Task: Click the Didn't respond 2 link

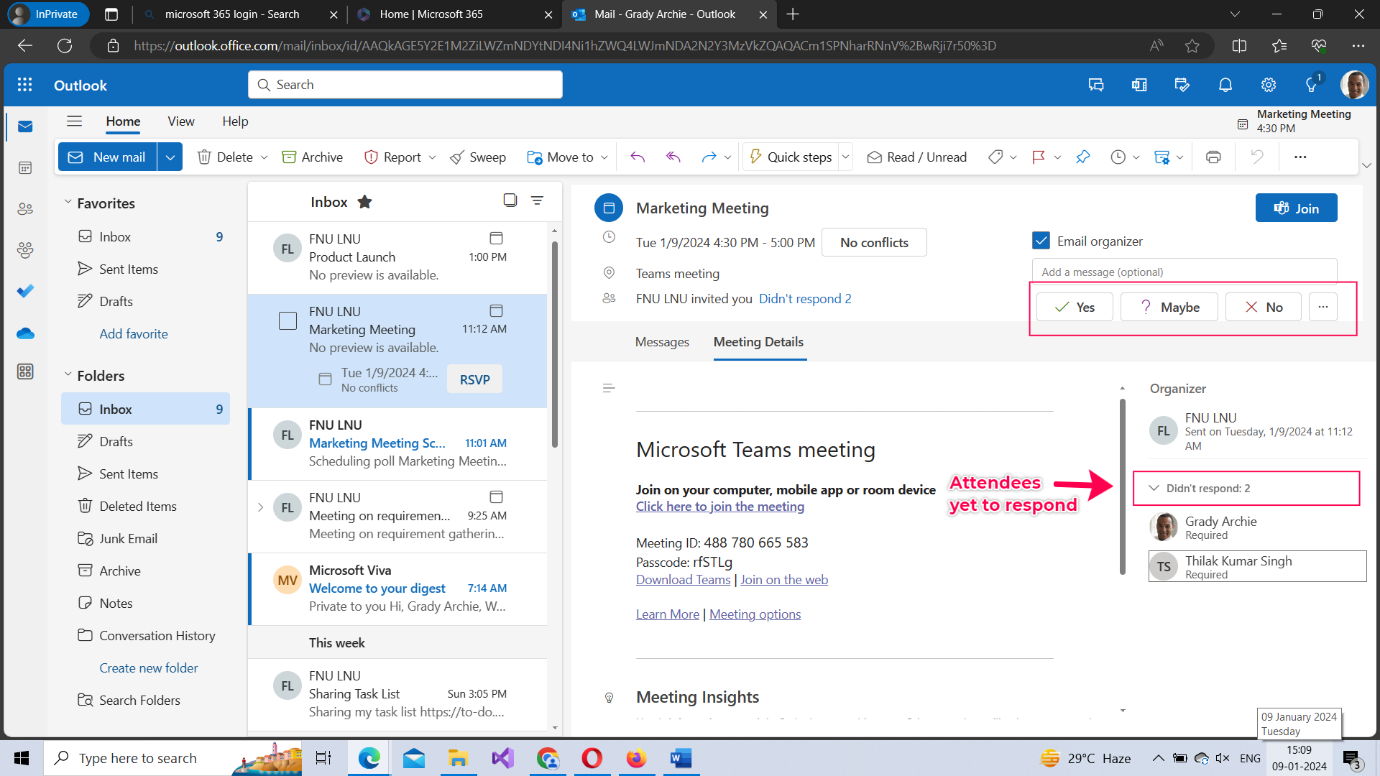Action: tap(805, 299)
